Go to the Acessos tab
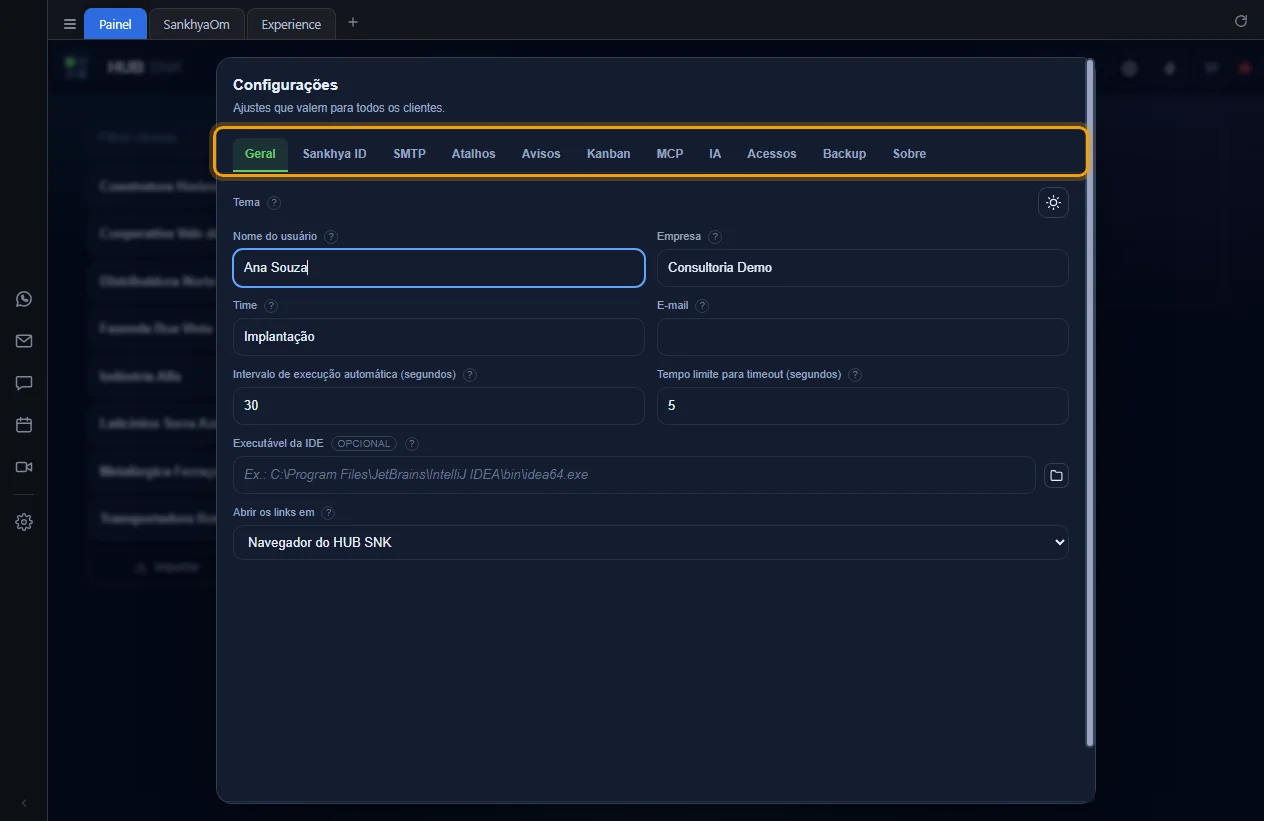 (772, 154)
